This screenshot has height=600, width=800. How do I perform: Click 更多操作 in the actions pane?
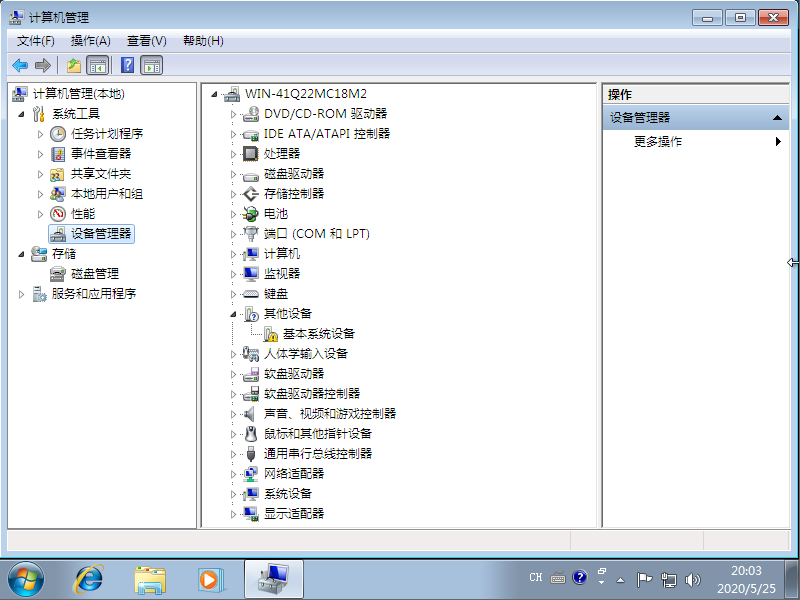[x=658, y=141]
